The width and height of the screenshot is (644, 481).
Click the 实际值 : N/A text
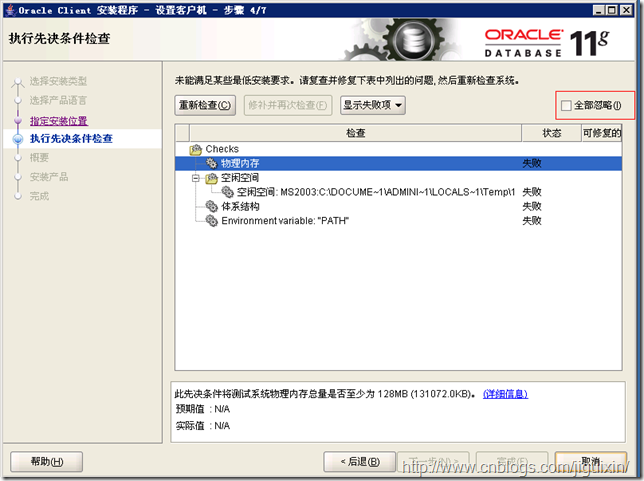point(203,426)
